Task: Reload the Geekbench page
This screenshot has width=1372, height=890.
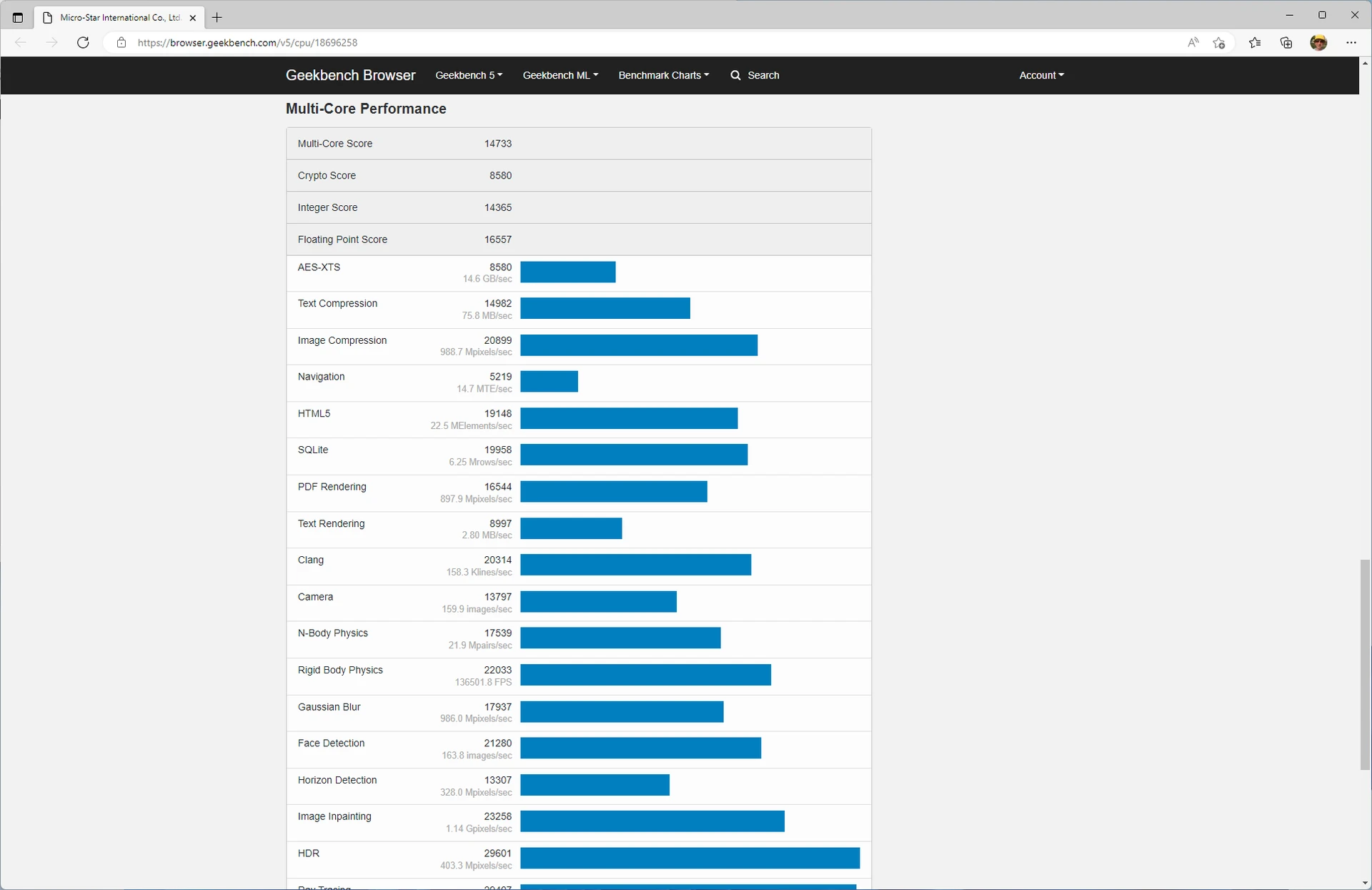Action: (x=83, y=43)
